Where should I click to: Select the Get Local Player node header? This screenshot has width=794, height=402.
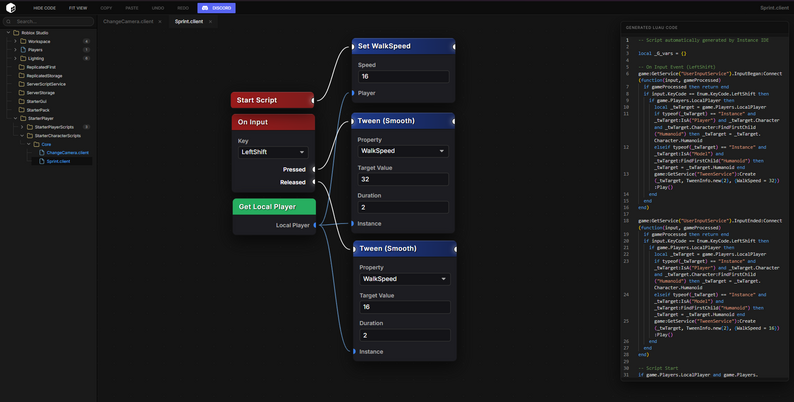274,207
